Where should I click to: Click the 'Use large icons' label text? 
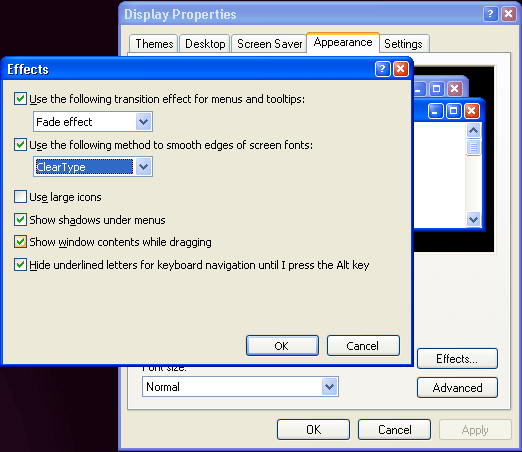[65, 197]
